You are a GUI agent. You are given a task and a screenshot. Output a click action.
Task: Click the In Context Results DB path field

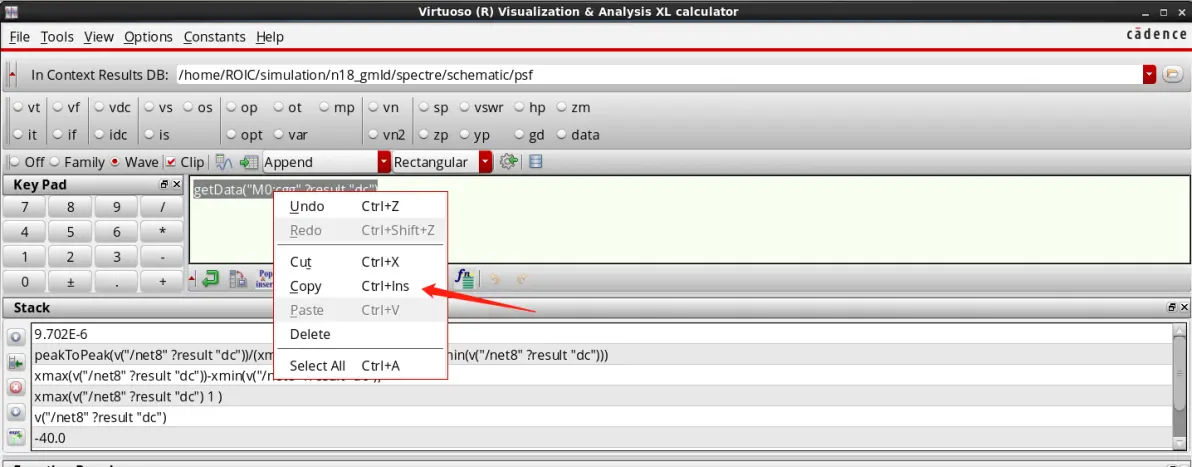point(658,75)
